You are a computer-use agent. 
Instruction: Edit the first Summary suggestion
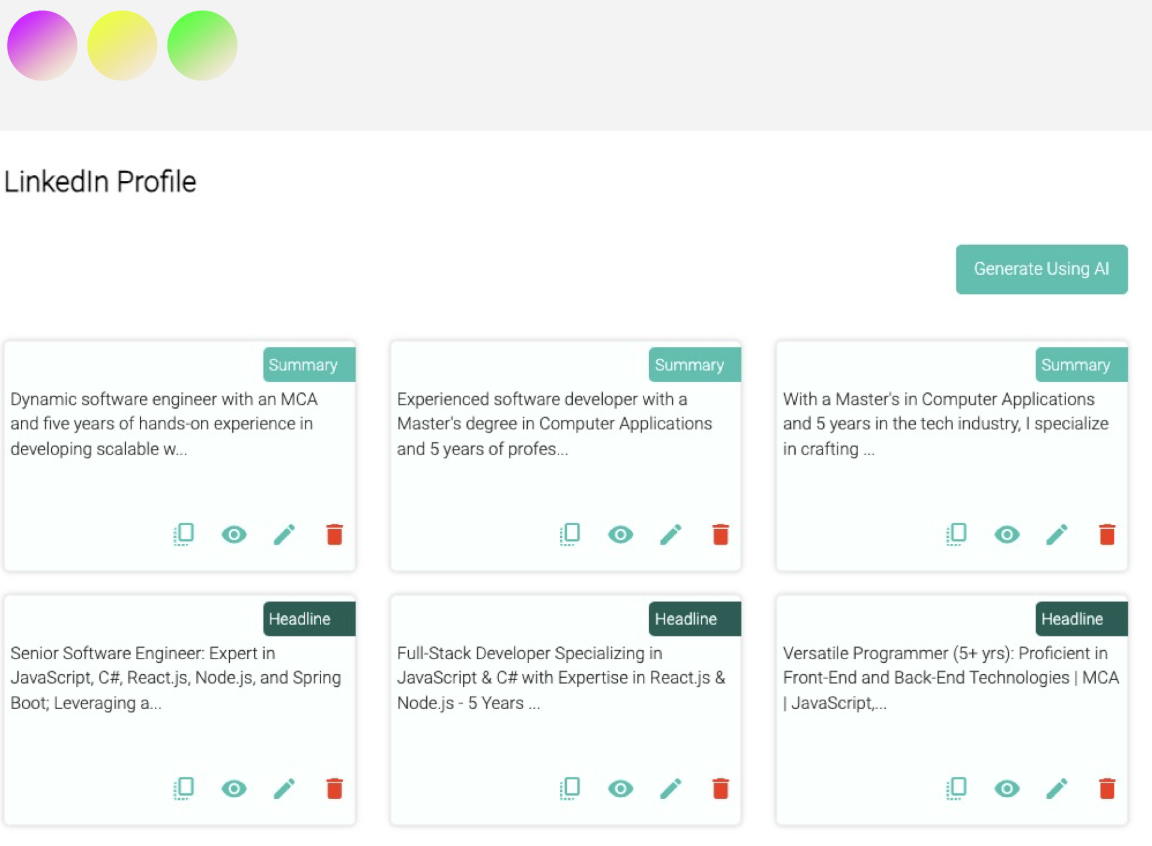tap(285, 534)
